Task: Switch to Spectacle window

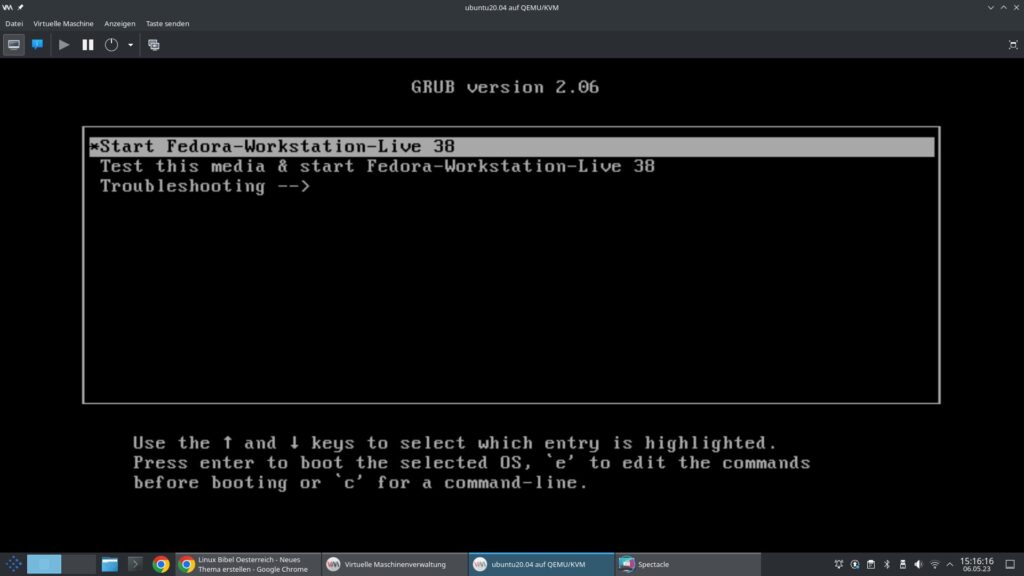Action: 688,564
